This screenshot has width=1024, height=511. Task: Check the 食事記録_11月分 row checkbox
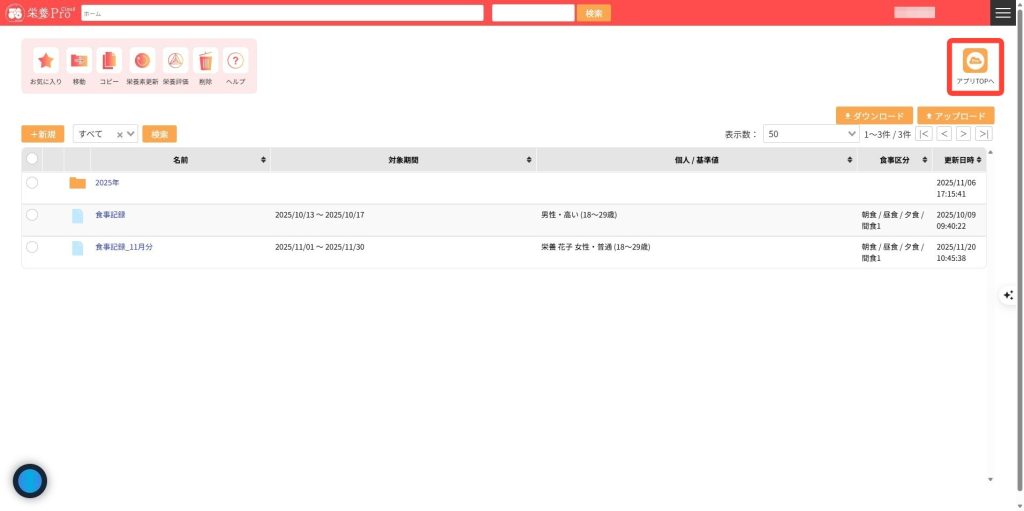pyautogui.click(x=32, y=247)
